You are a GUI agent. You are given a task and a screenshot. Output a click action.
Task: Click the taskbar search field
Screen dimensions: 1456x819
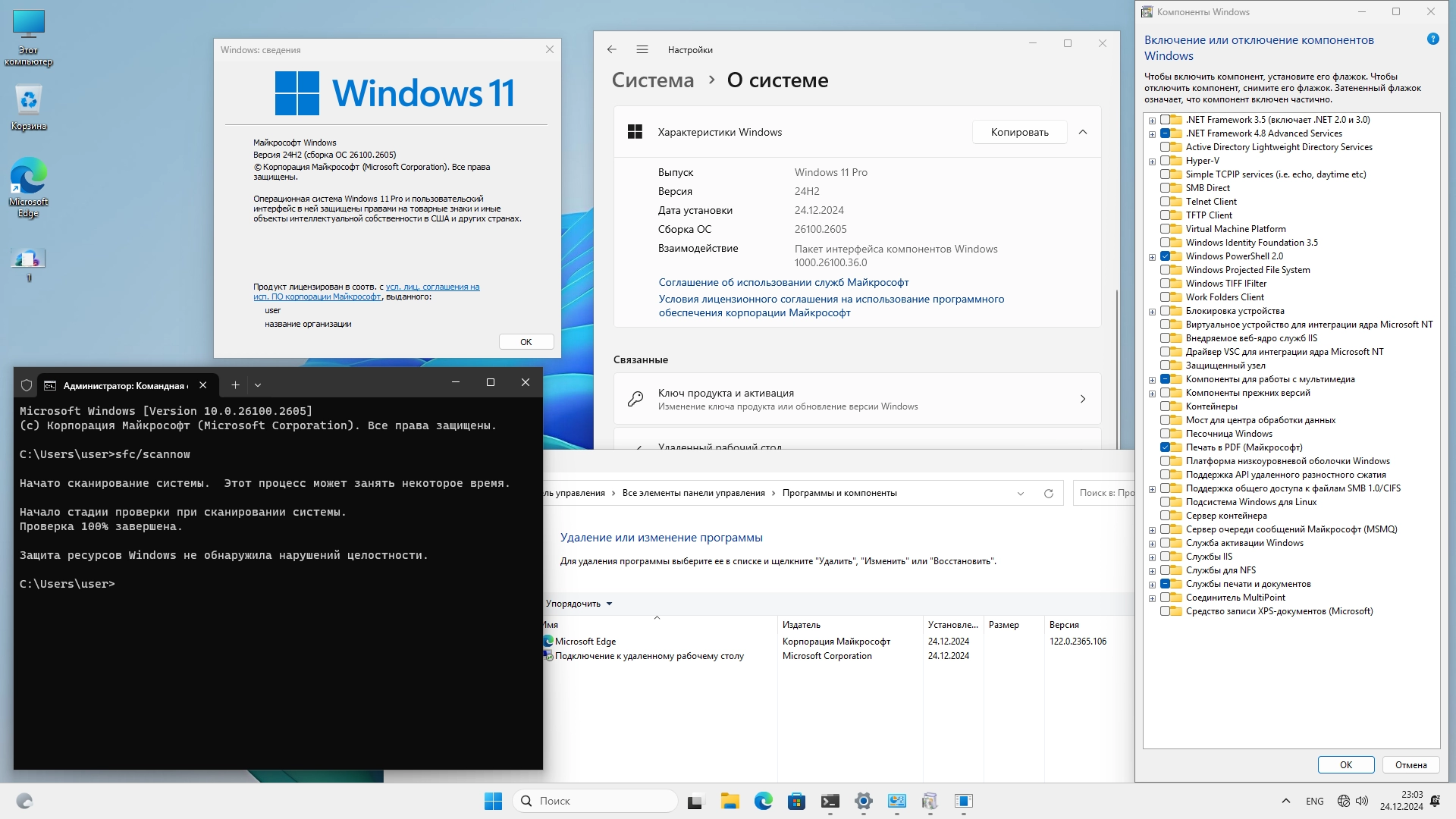[595, 801]
